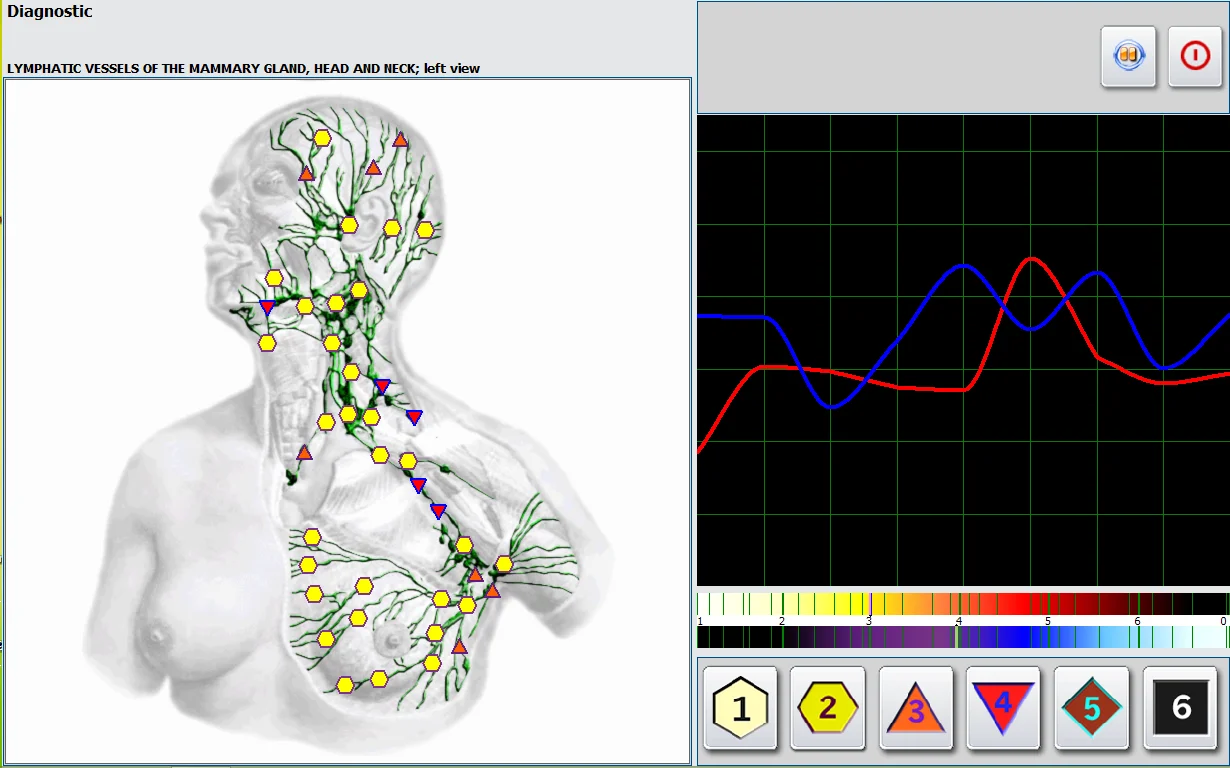Image resolution: width=1230 pixels, height=768 pixels.
Task: Select the yellow hexagon level 2 button
Action: pos(828,708)
